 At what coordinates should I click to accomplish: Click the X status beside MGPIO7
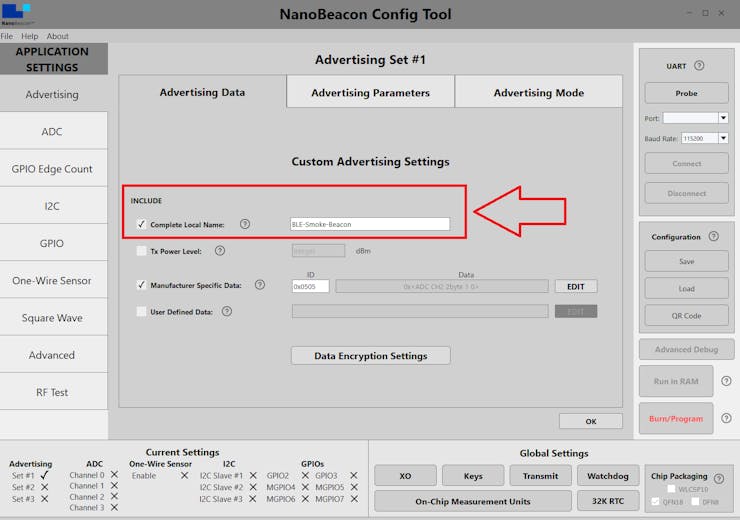tap(354, 499)
